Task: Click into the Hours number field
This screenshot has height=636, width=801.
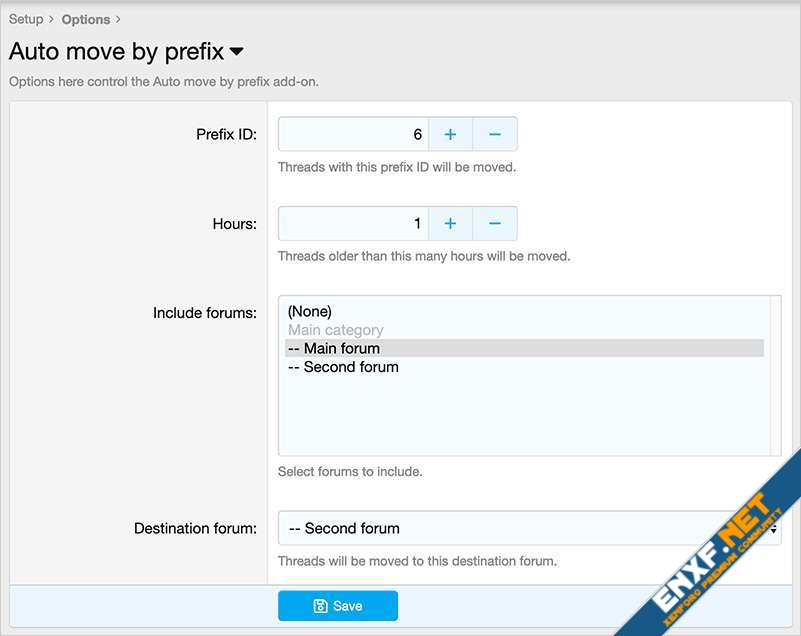Action: coord(353,223)
